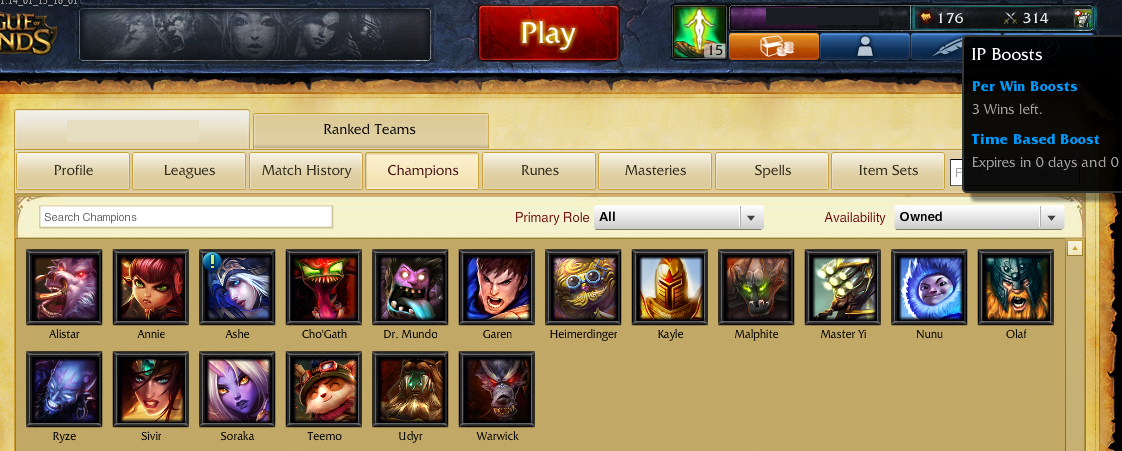This screenshot has height=451, width=1122.
Task: Click the quill feather icon button
Action: pyautogui.click(x=937, y=47)
